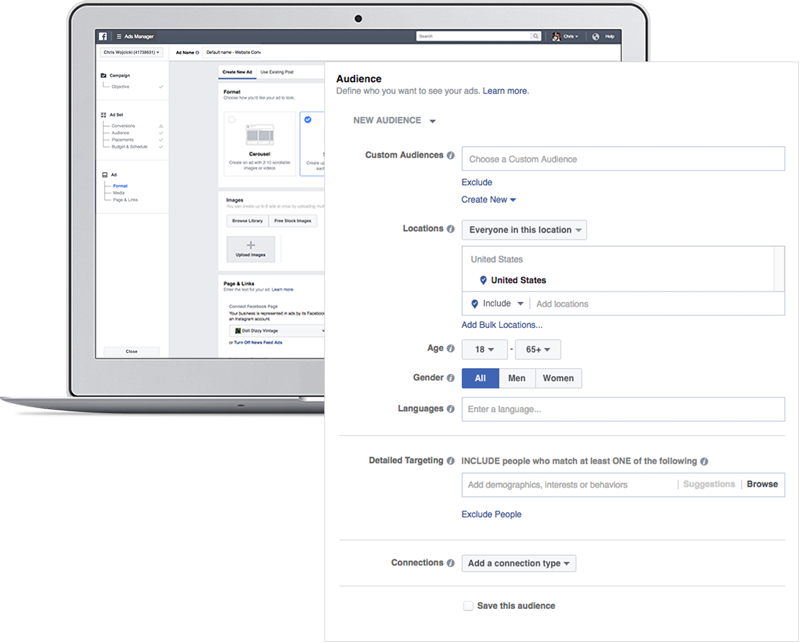Click Browse in Detailed Targeting
This screenshot has width=800, height=643.
point(761,484)
